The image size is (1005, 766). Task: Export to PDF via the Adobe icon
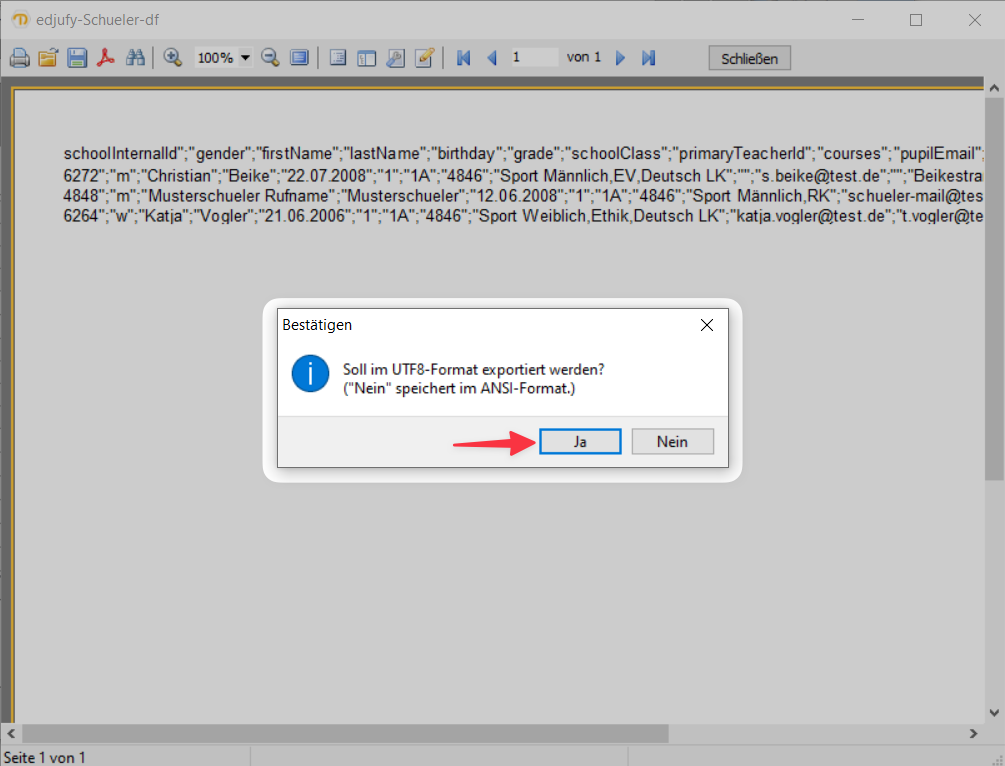coord(106,57)
